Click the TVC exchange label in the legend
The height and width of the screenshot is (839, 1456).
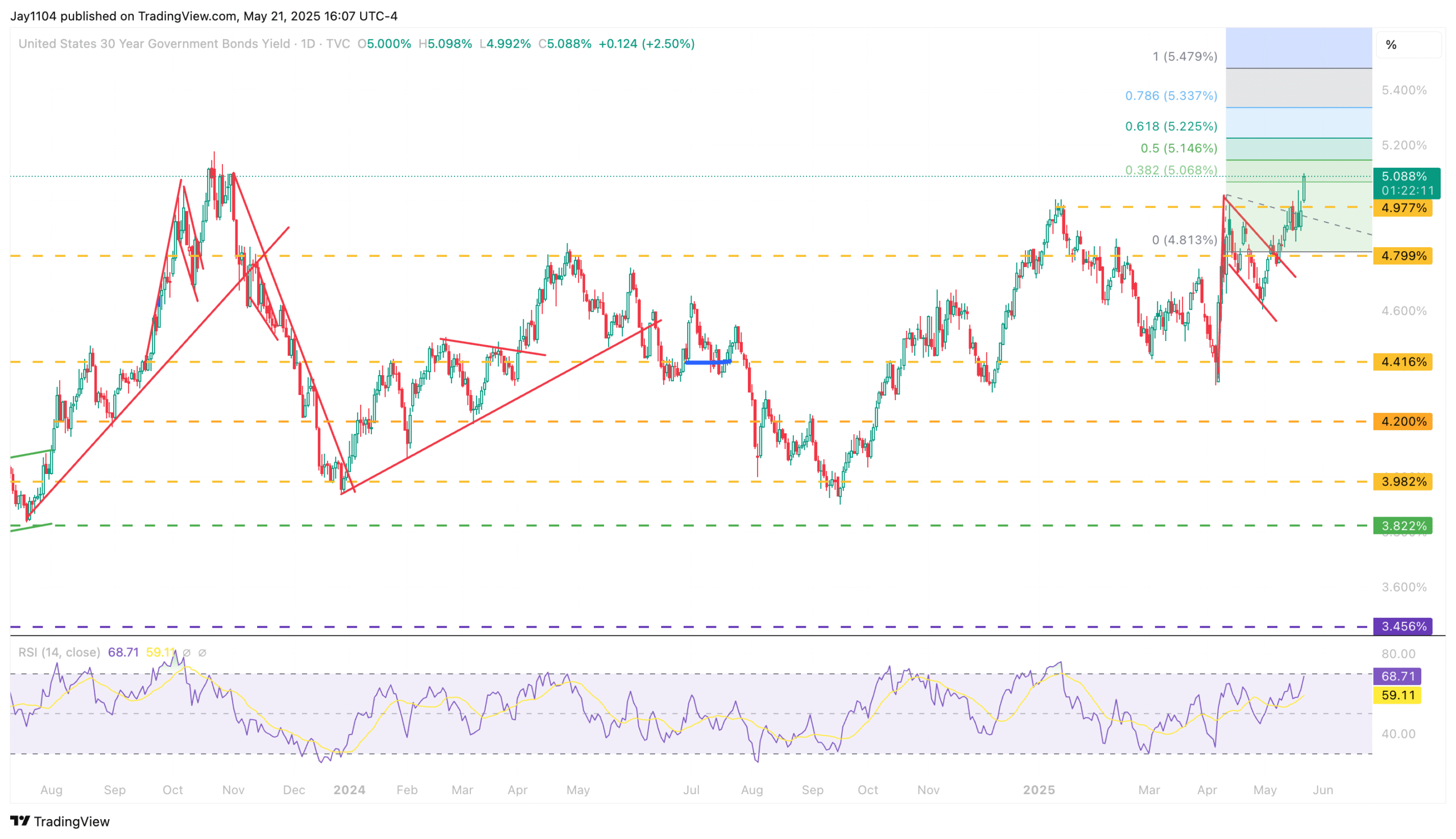tap(338, 44)
